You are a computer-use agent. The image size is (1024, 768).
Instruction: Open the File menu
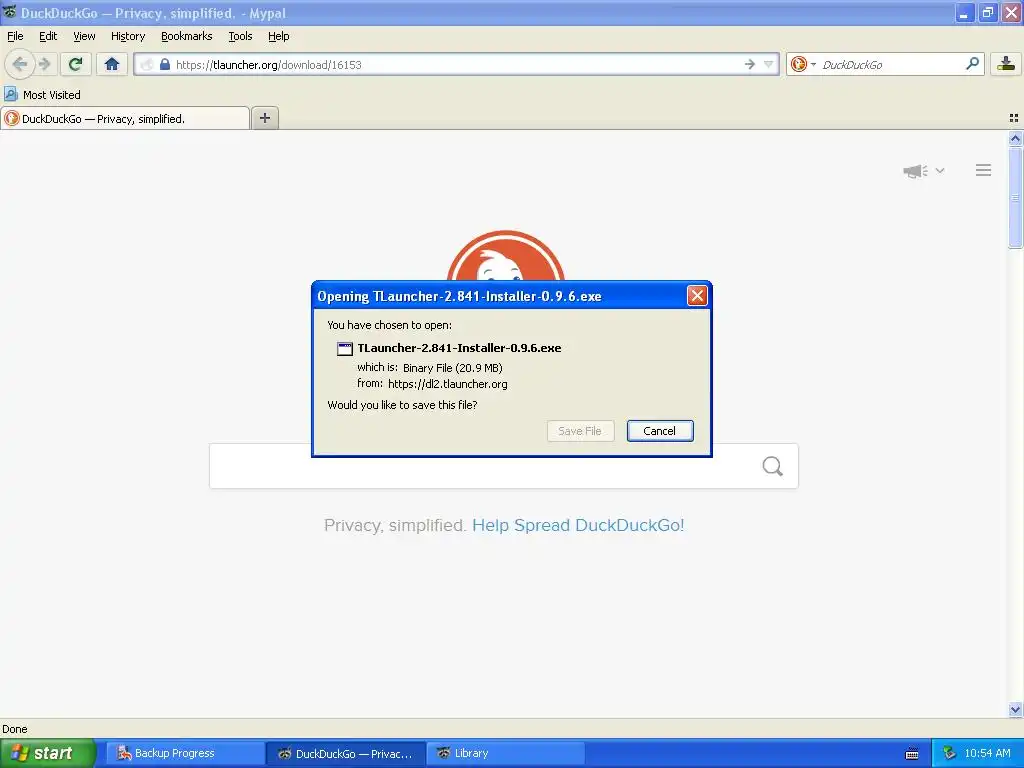pos(15,36)
